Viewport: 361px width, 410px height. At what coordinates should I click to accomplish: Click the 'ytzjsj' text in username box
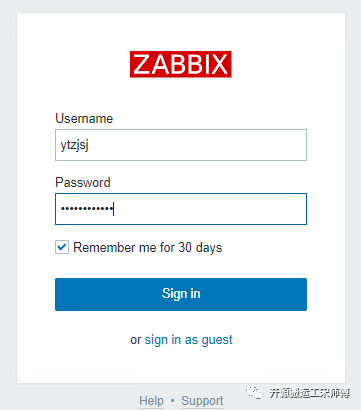pos(75,145)
